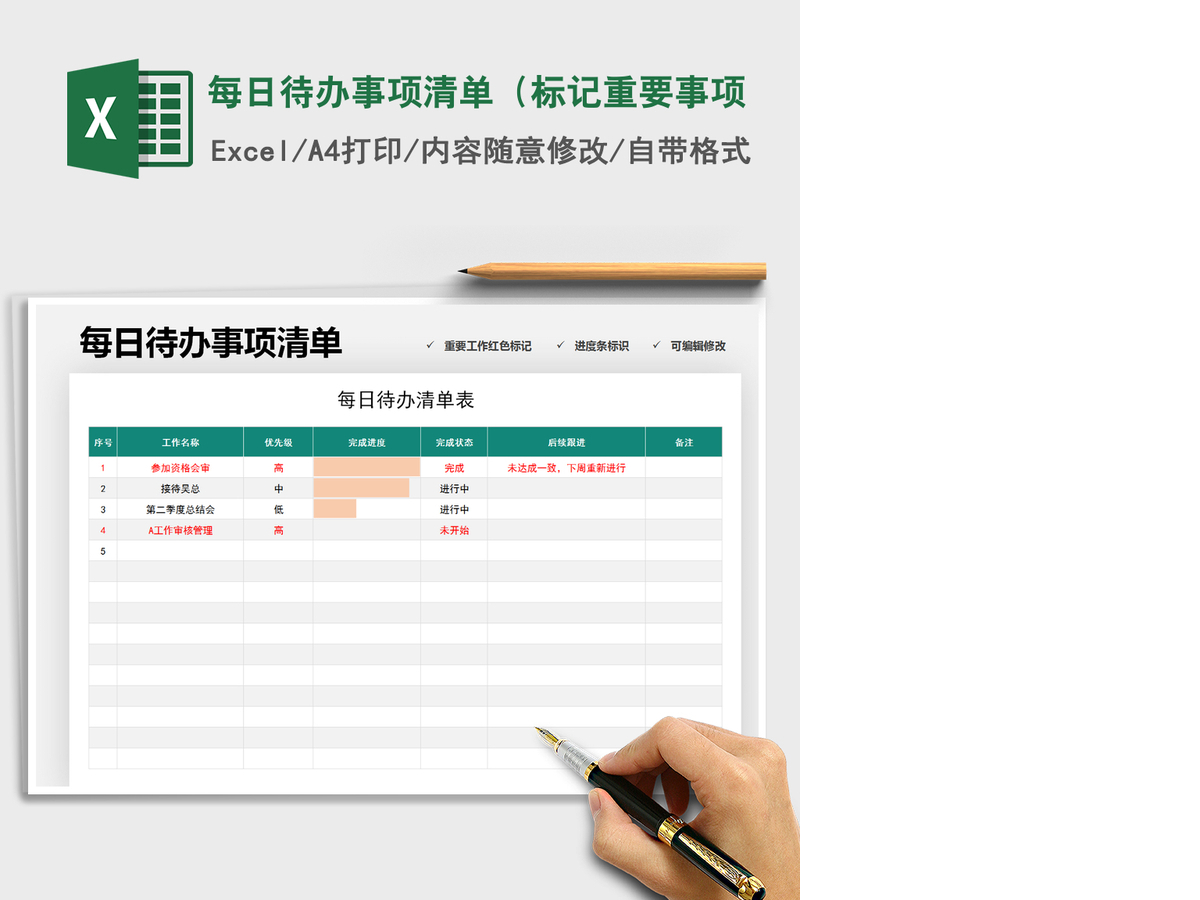Click the cell 参加资格会审
This screenshot has height=900, width=1200.
coord(180,468)
